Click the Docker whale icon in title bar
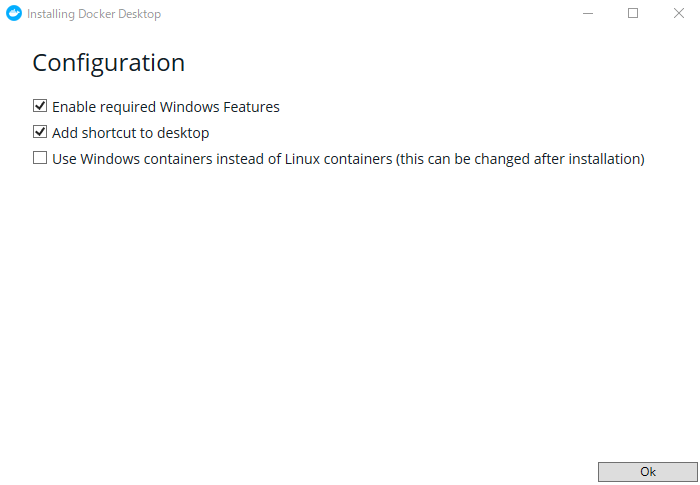Viewport: 700px width, 485px height. [14, 14]
